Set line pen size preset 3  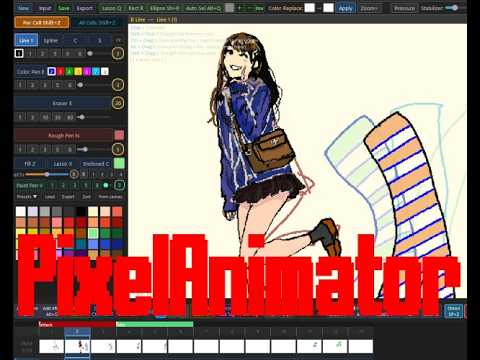pos(55,53)
